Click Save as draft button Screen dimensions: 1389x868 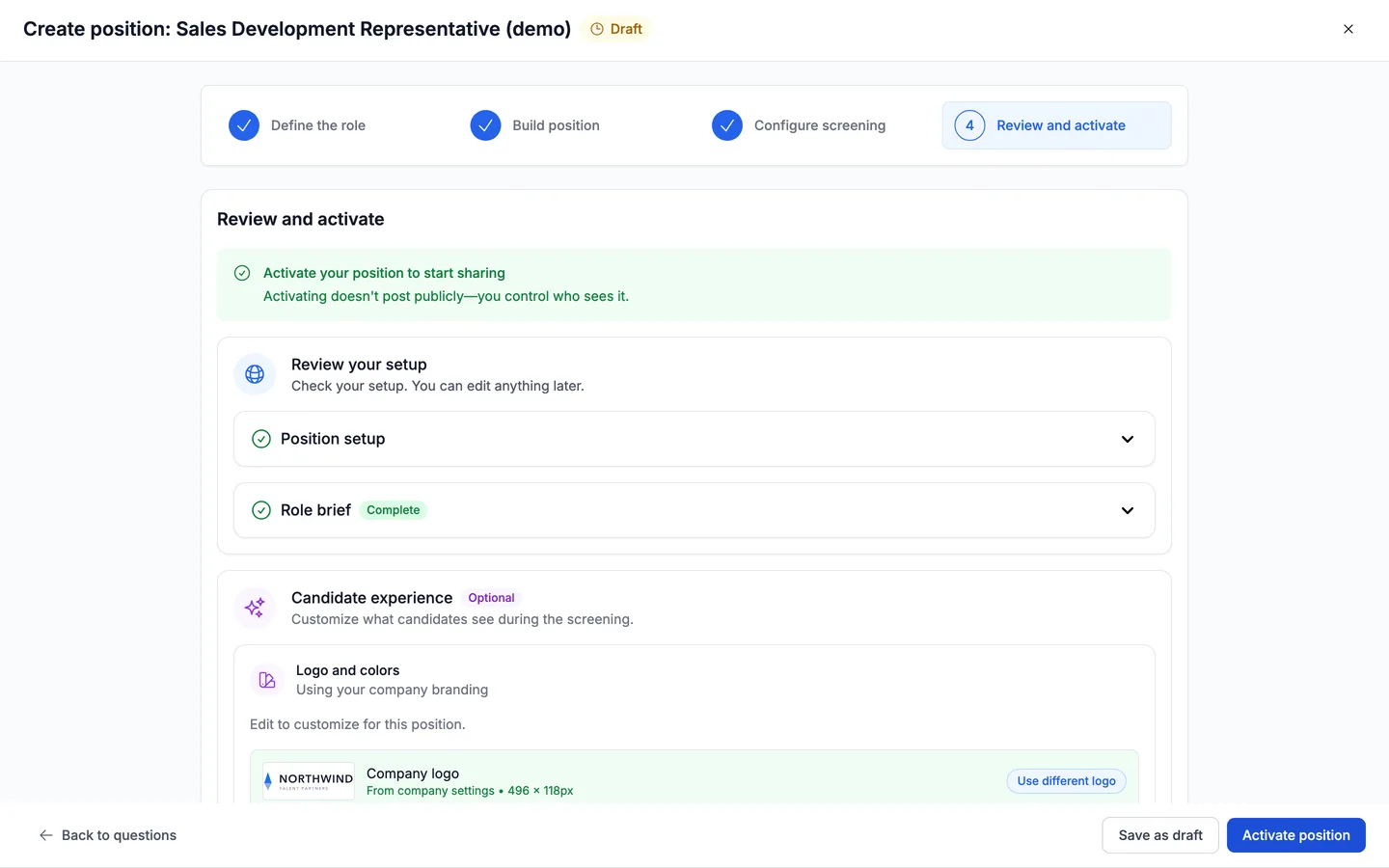click(1160, 835)
